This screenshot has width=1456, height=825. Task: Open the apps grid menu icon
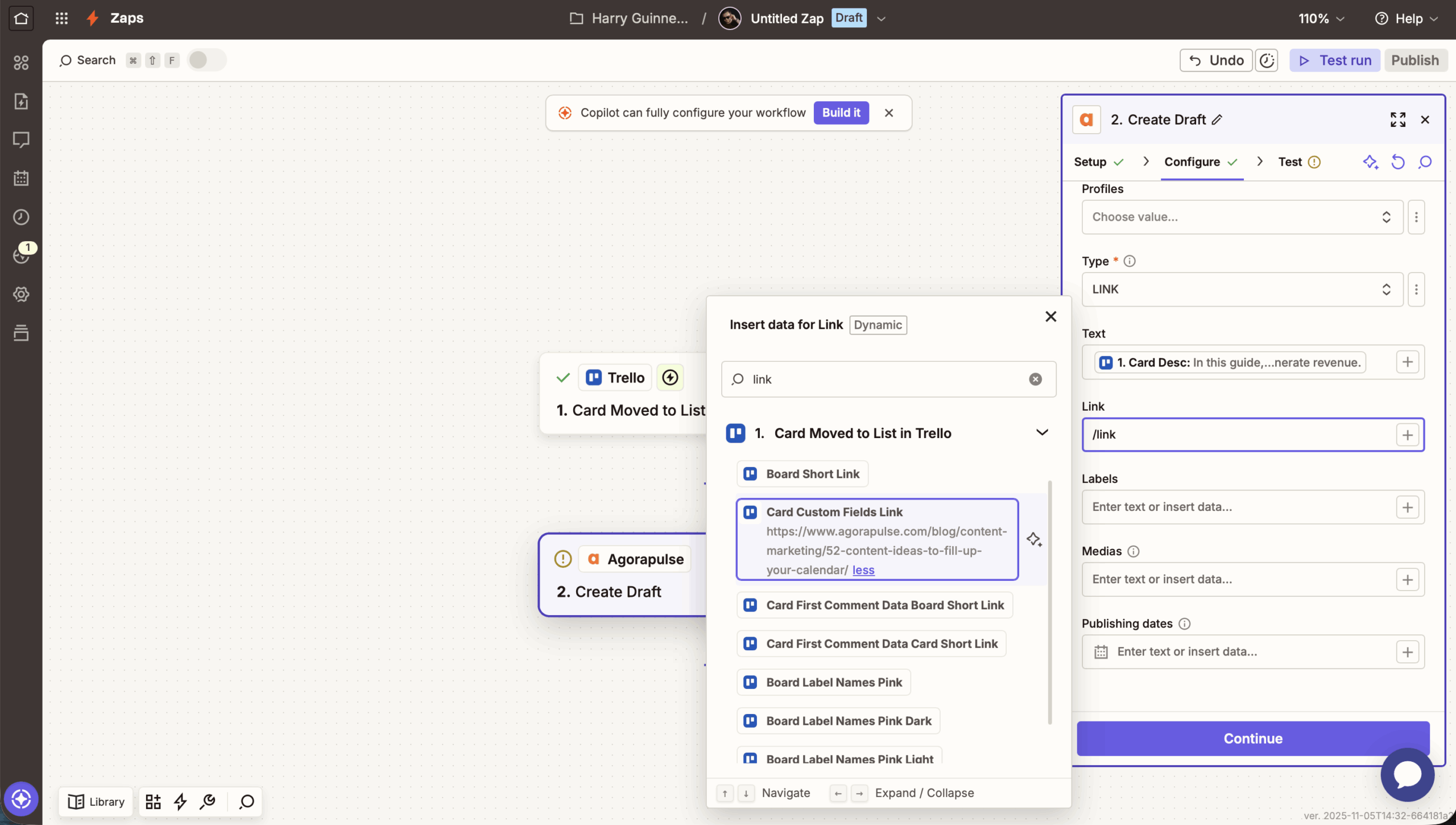point(61,18)
